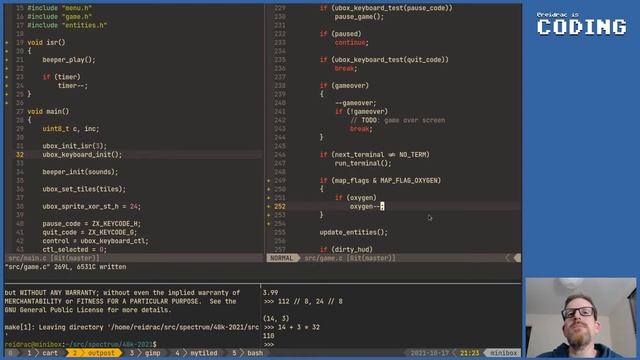The image size is (640, 360).
Task: Click the minibox hostname in tmux status bar
Action: [x=504, y=353]
